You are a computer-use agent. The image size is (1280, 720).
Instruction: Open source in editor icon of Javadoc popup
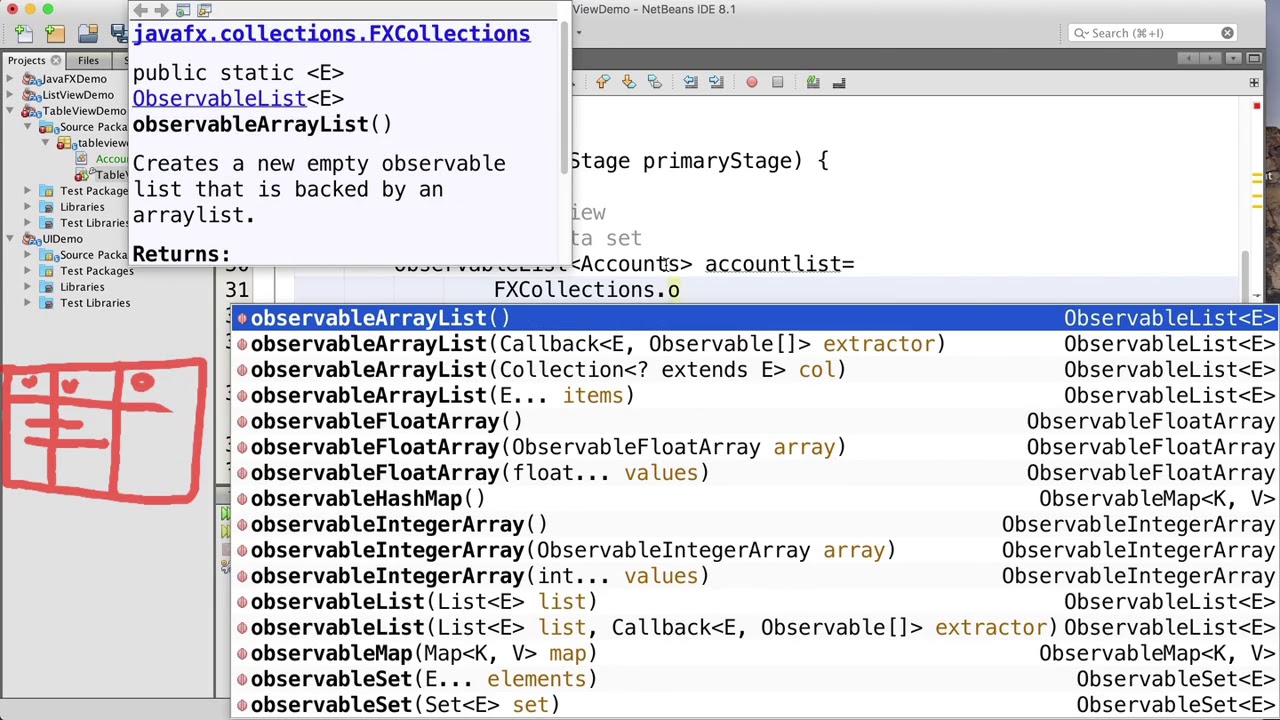(205, 10)
